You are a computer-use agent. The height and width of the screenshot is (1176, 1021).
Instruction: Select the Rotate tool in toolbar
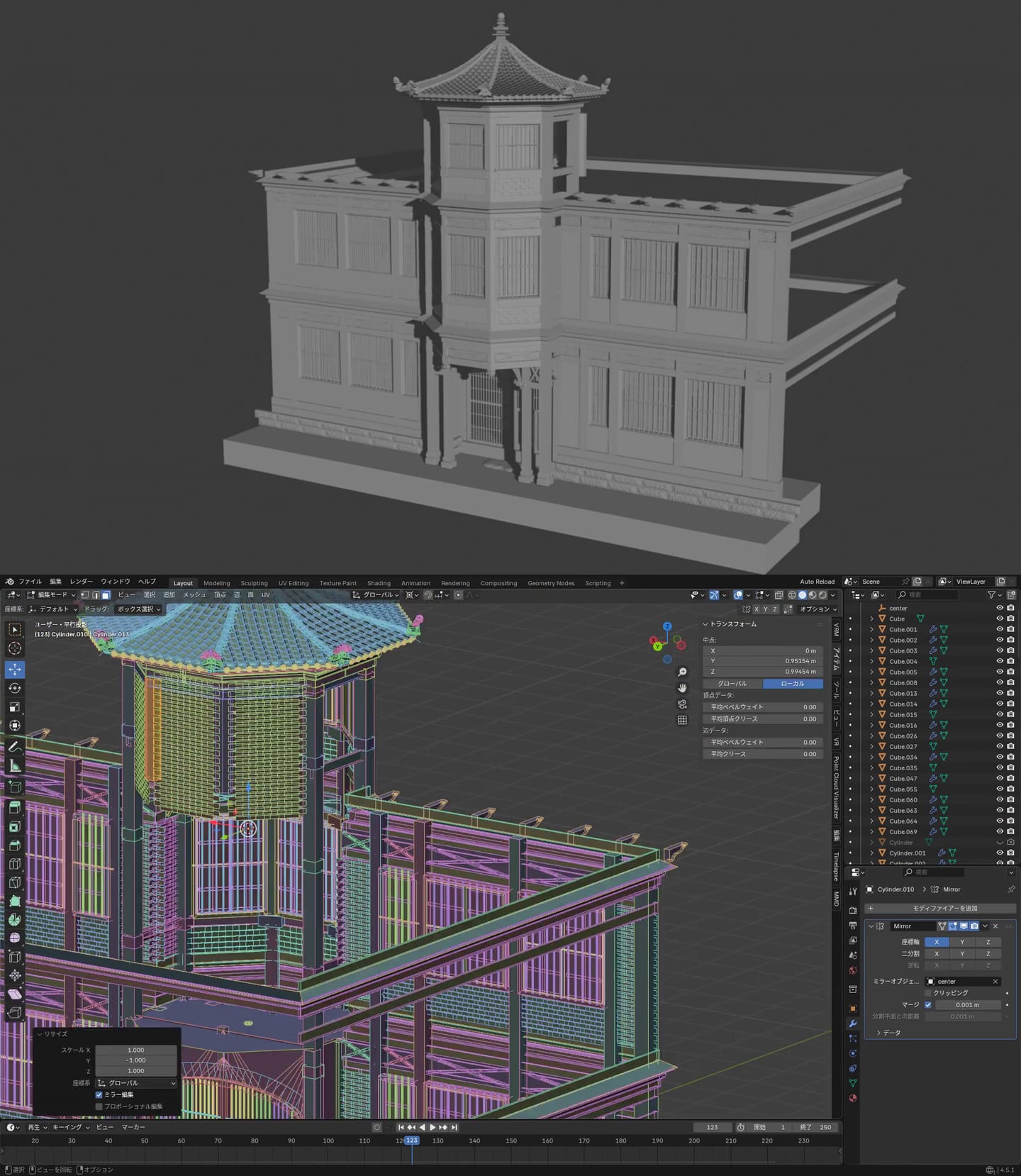[x=15, y=688]
